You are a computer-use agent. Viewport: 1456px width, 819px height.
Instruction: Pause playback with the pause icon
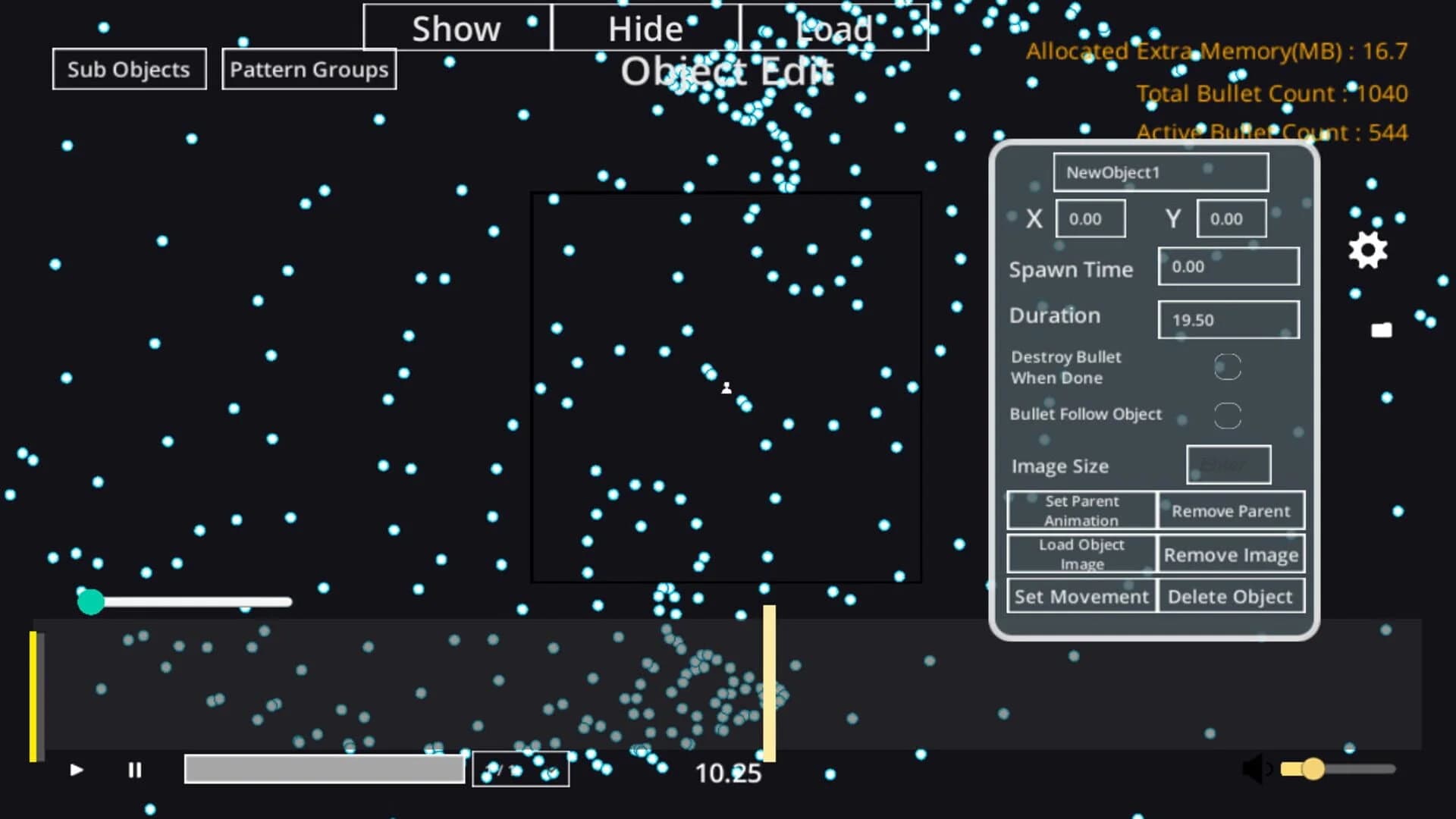coord(135,770)
